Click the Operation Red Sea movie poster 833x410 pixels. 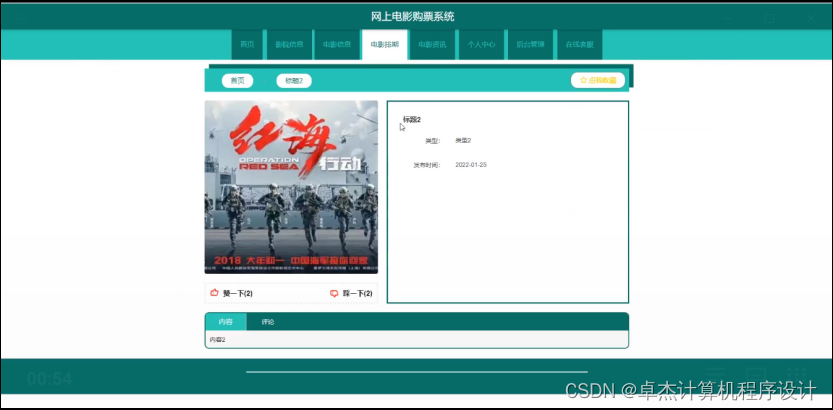point(291,187)
